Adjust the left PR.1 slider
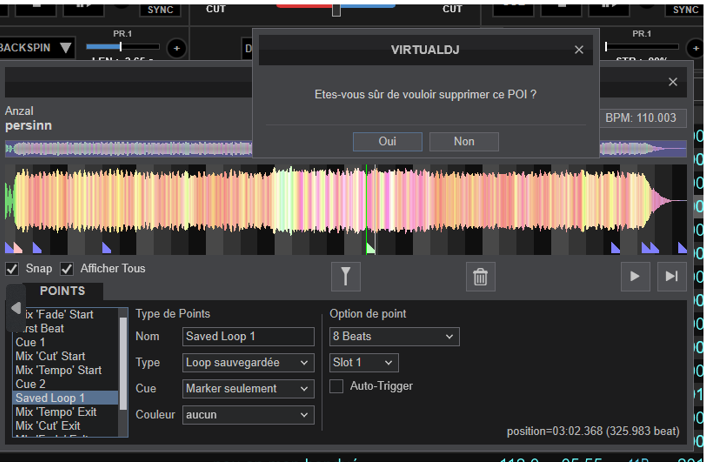Viewport: 705px width, 462px height. click(x=122, y=47)
